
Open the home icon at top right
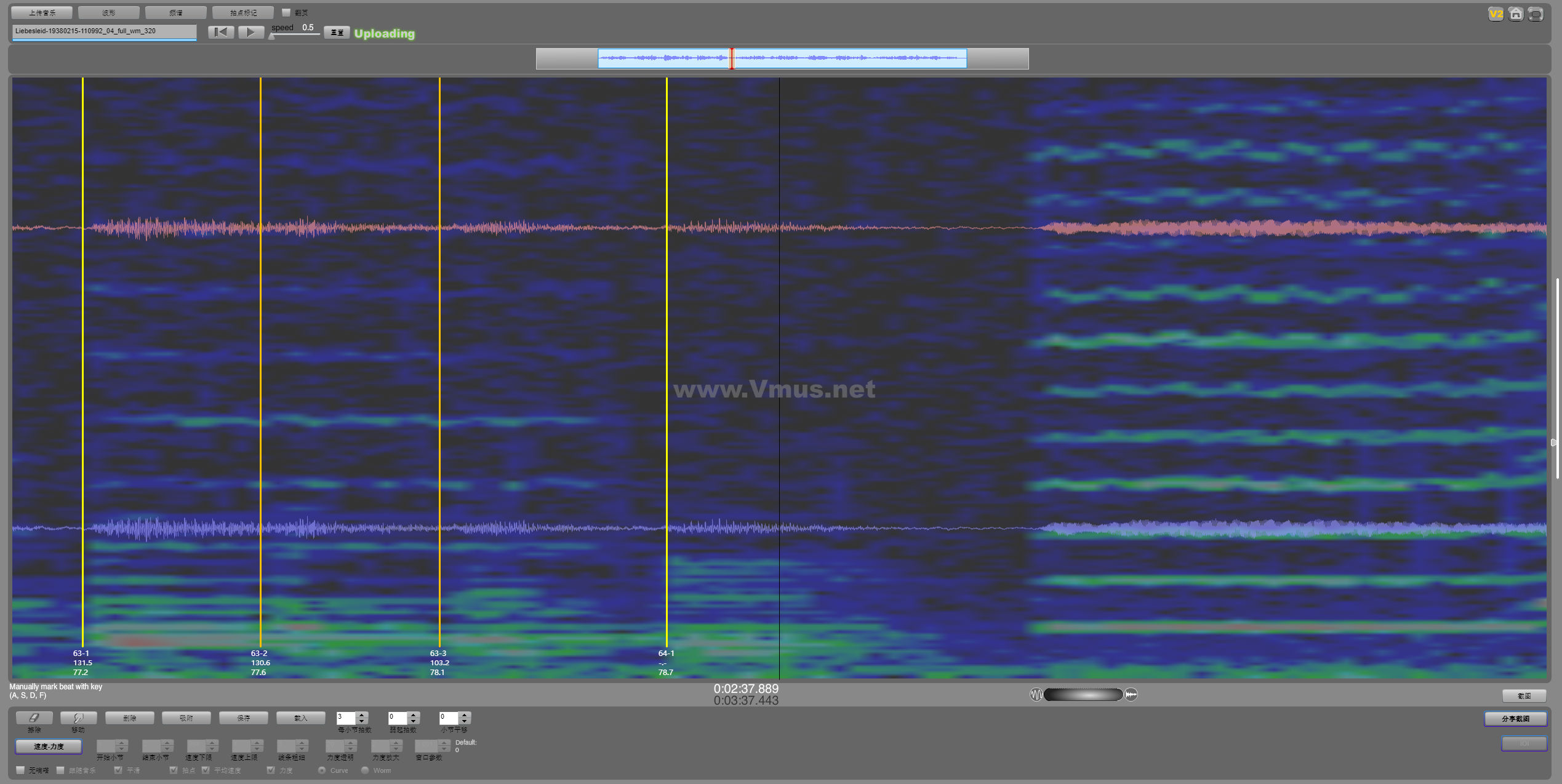point(1516,14)
